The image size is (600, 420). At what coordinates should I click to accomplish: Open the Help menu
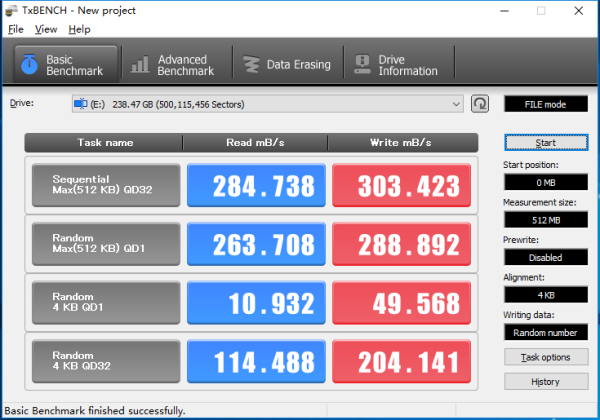pyautogui.click(x=79, y=29)
